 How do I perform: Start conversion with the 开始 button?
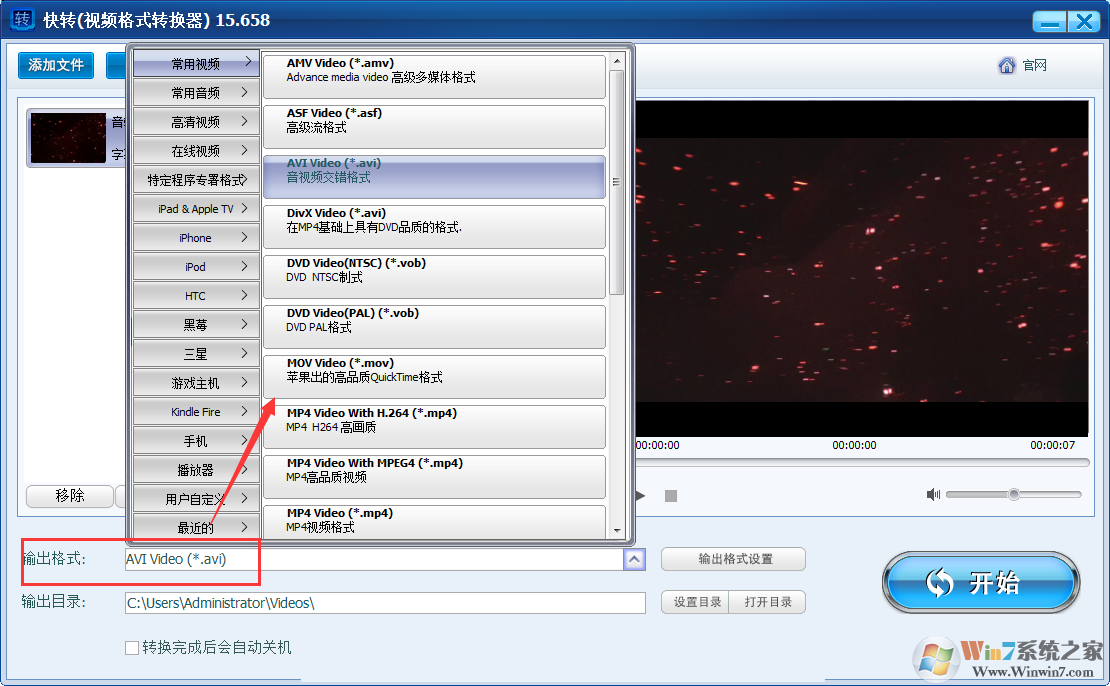(x=980, y=581)
